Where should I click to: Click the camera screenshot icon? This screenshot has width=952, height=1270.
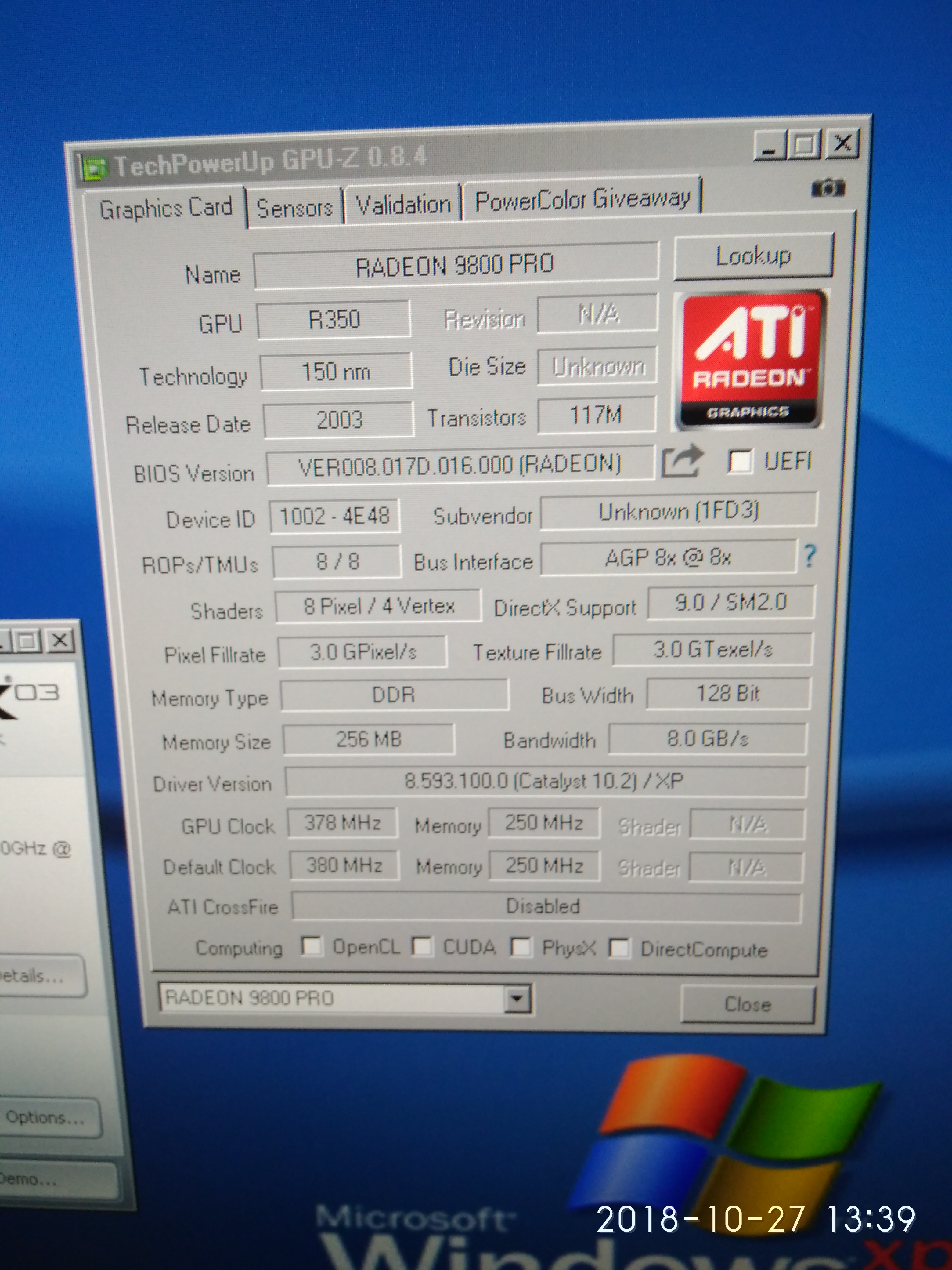[828, 187]
